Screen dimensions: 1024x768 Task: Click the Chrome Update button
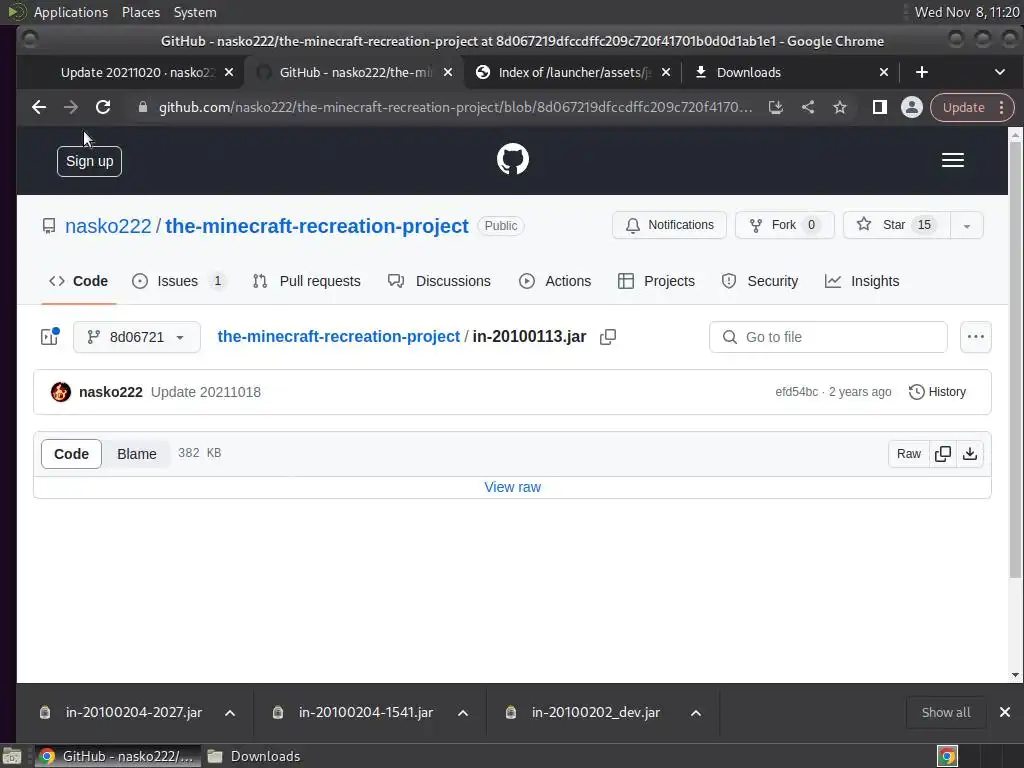pos(963,108)
